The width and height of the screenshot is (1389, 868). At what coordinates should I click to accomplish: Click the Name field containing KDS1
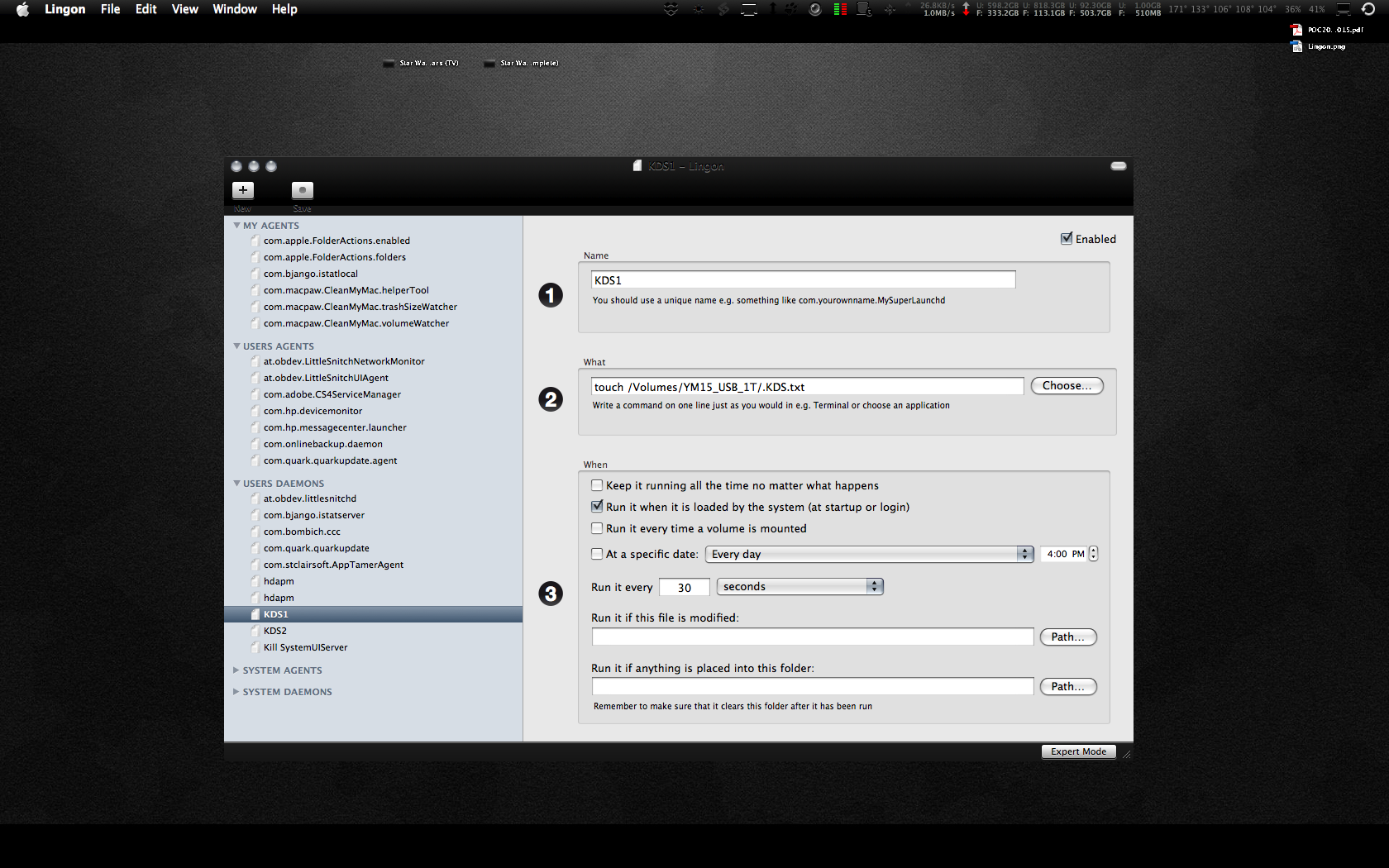tap(803, 280)
